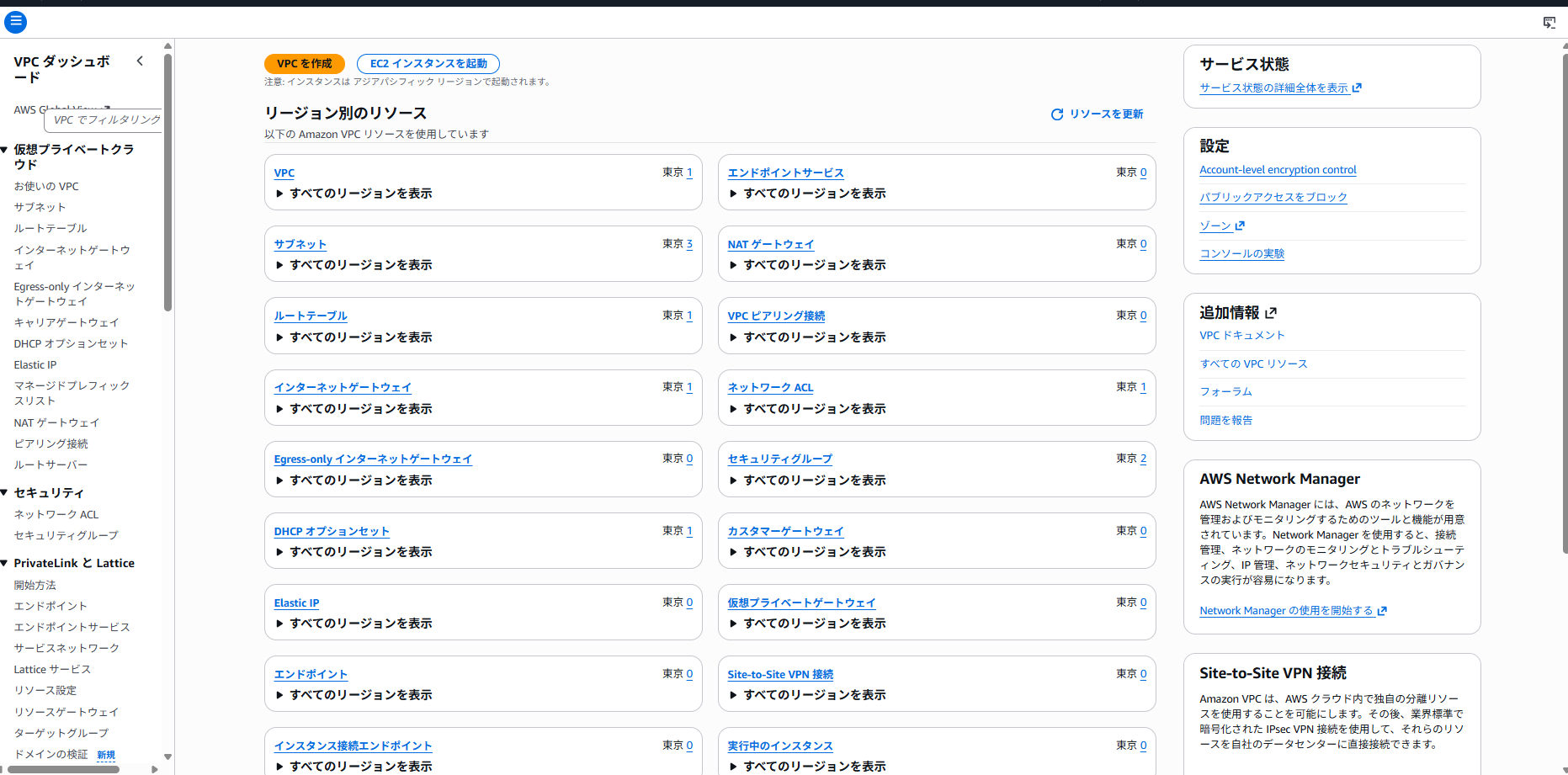
Task: Open パブリックアクセスをブロック setting
Action: click(x=1273, y=198)
